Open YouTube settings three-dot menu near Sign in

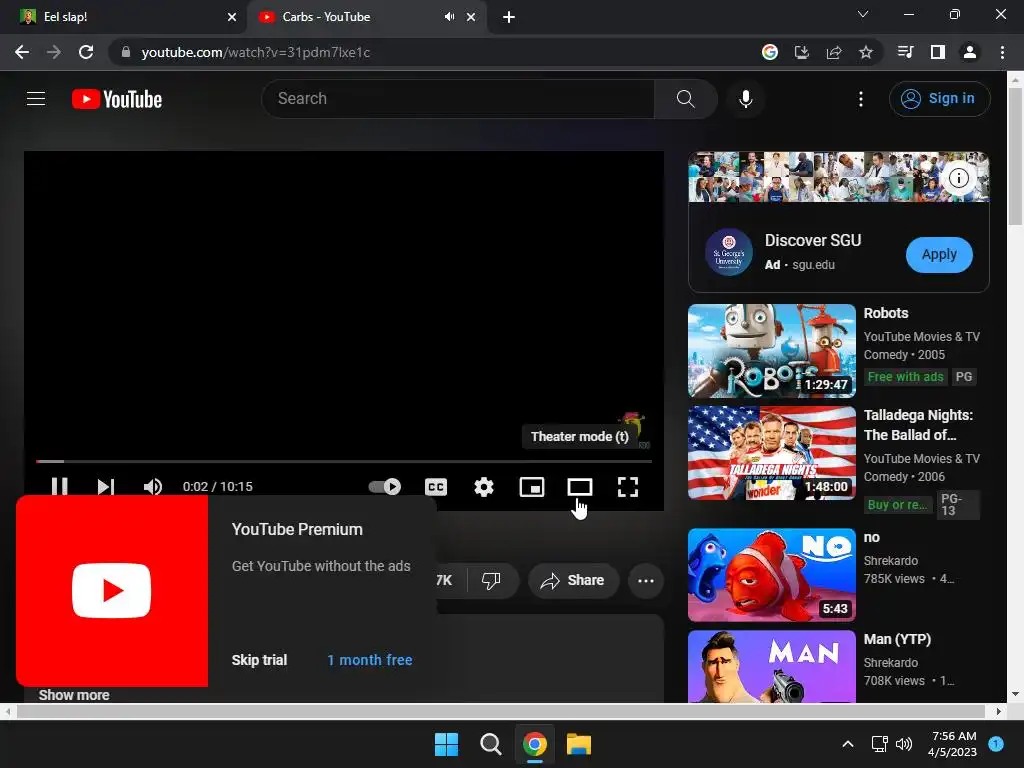(861, 99)
